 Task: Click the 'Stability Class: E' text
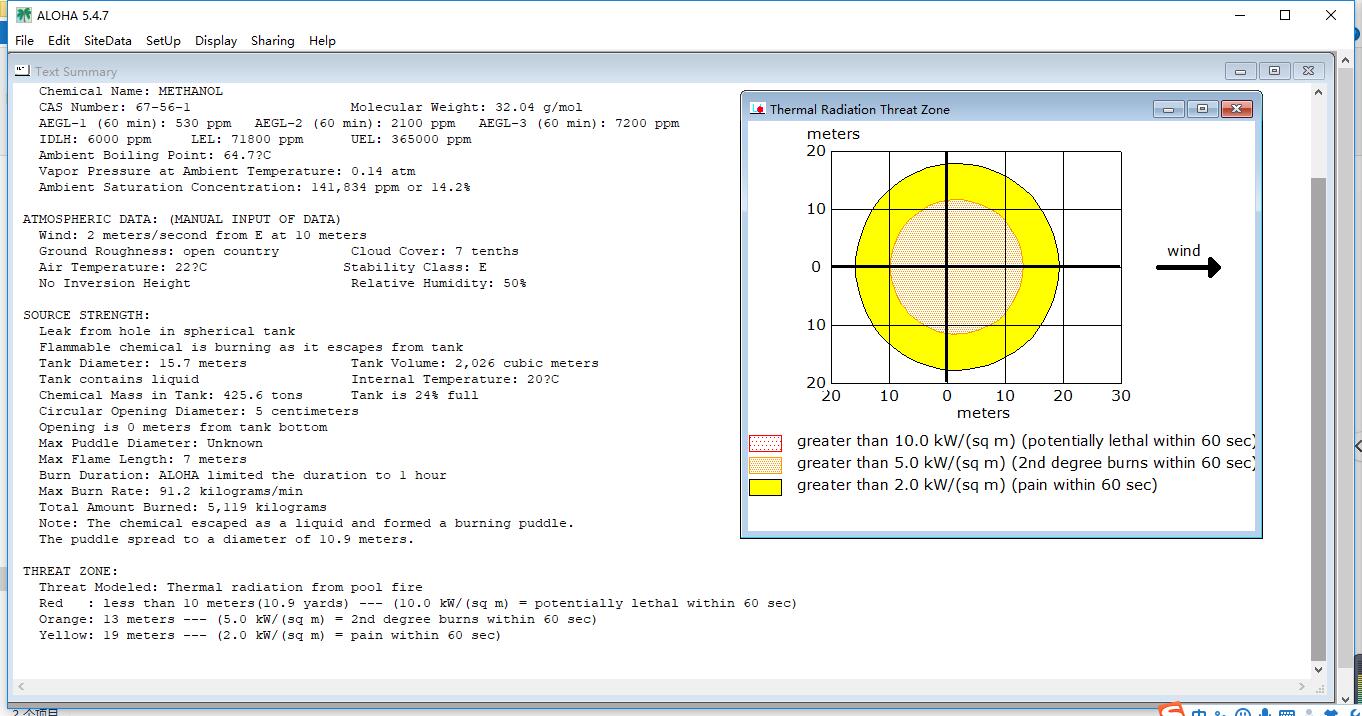(415, 267)
